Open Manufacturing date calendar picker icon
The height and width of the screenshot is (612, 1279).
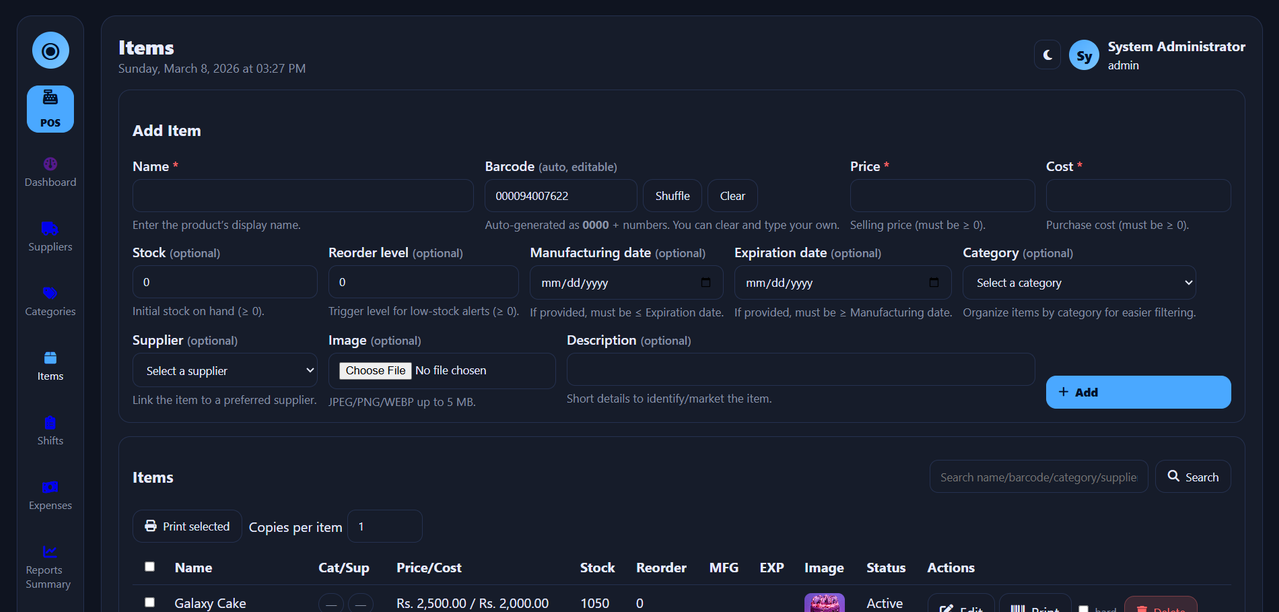706,283
